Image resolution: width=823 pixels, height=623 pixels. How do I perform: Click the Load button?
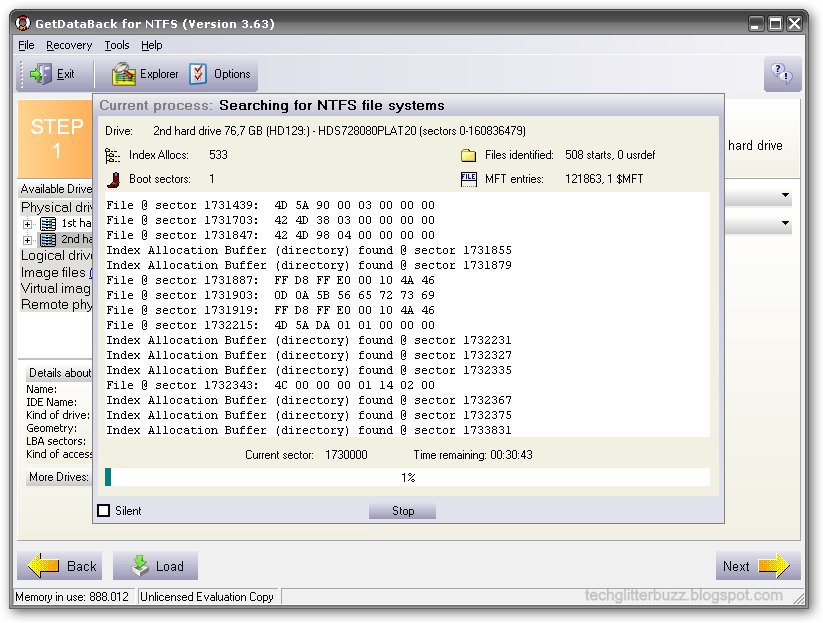(155, 566)
